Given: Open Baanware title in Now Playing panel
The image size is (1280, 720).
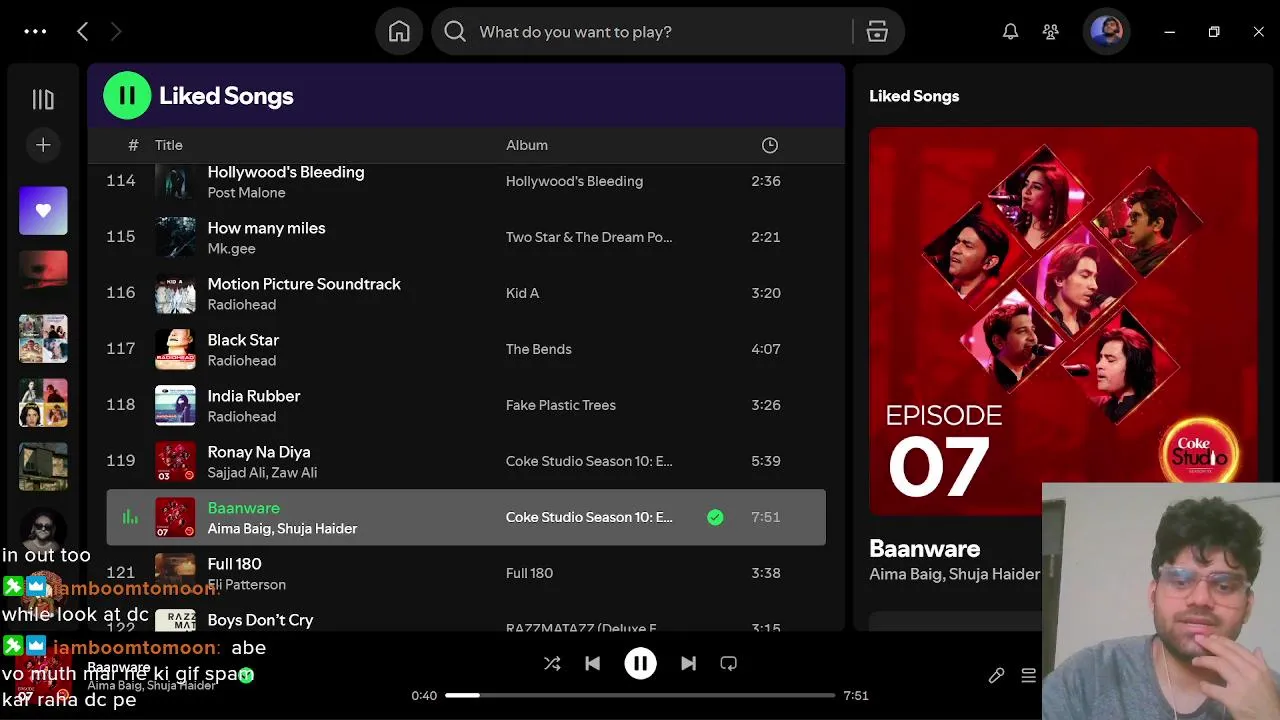Looking at the screenshot, I should pyautogui.click(x=924, y=549).
